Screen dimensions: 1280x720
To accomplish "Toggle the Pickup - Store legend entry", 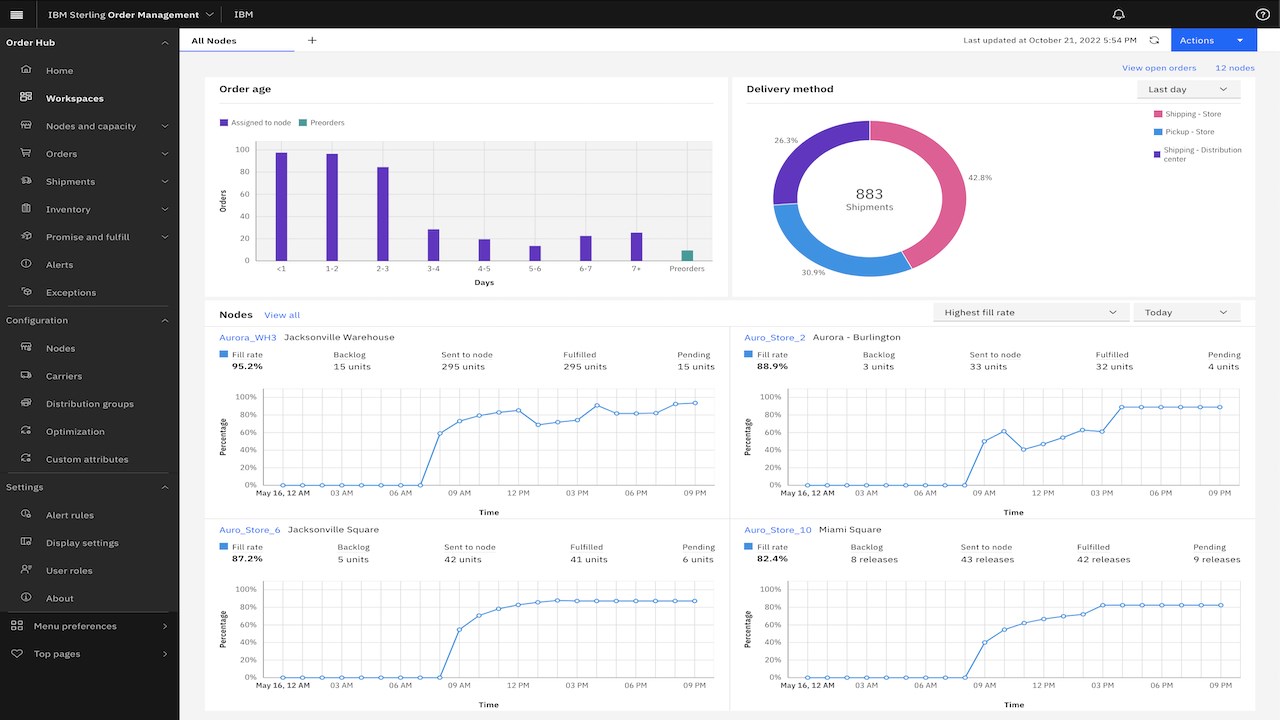I will 1184,131.
